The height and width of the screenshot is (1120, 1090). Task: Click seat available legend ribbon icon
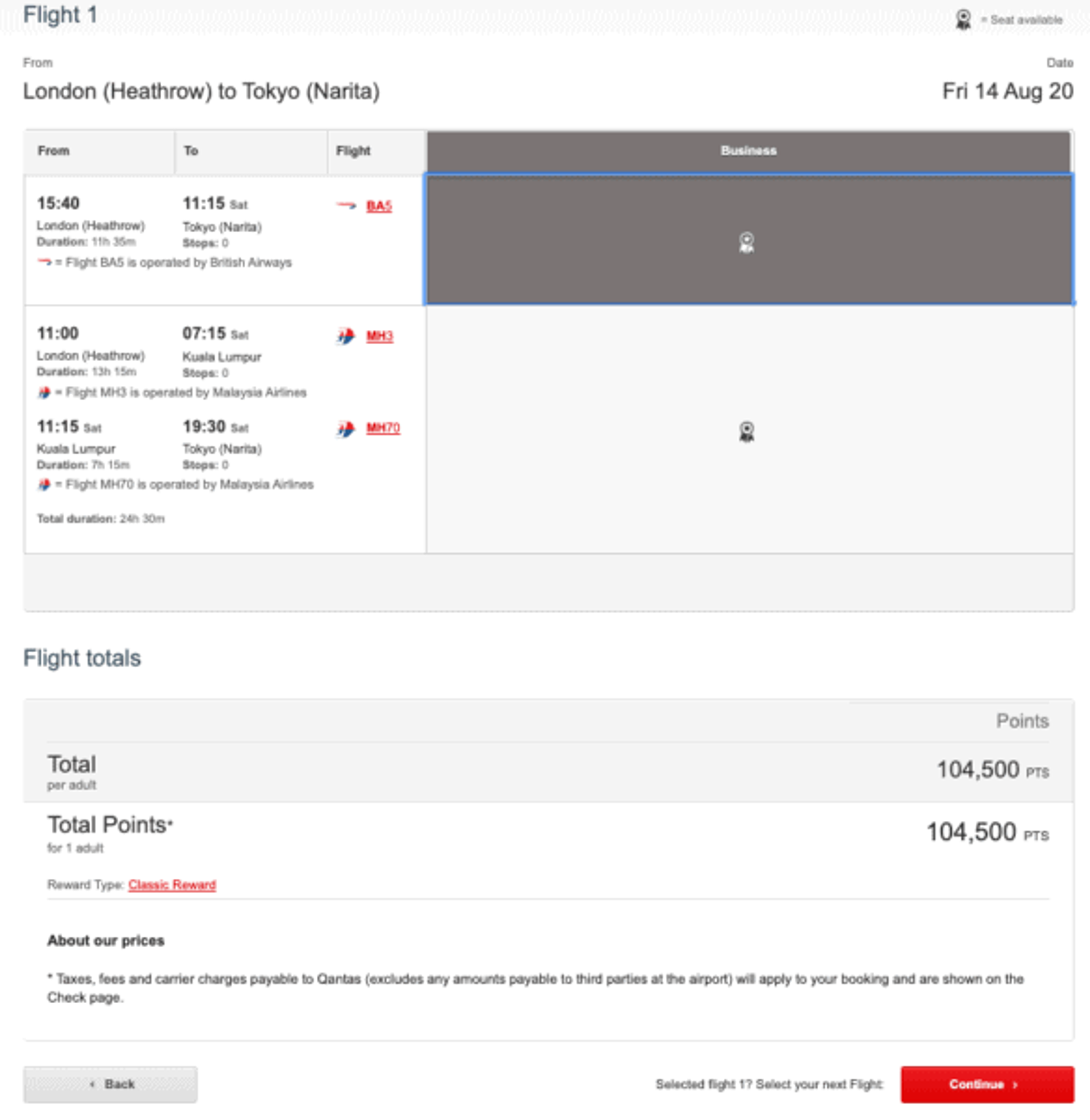pyautogui.click(x=963, y=20)
